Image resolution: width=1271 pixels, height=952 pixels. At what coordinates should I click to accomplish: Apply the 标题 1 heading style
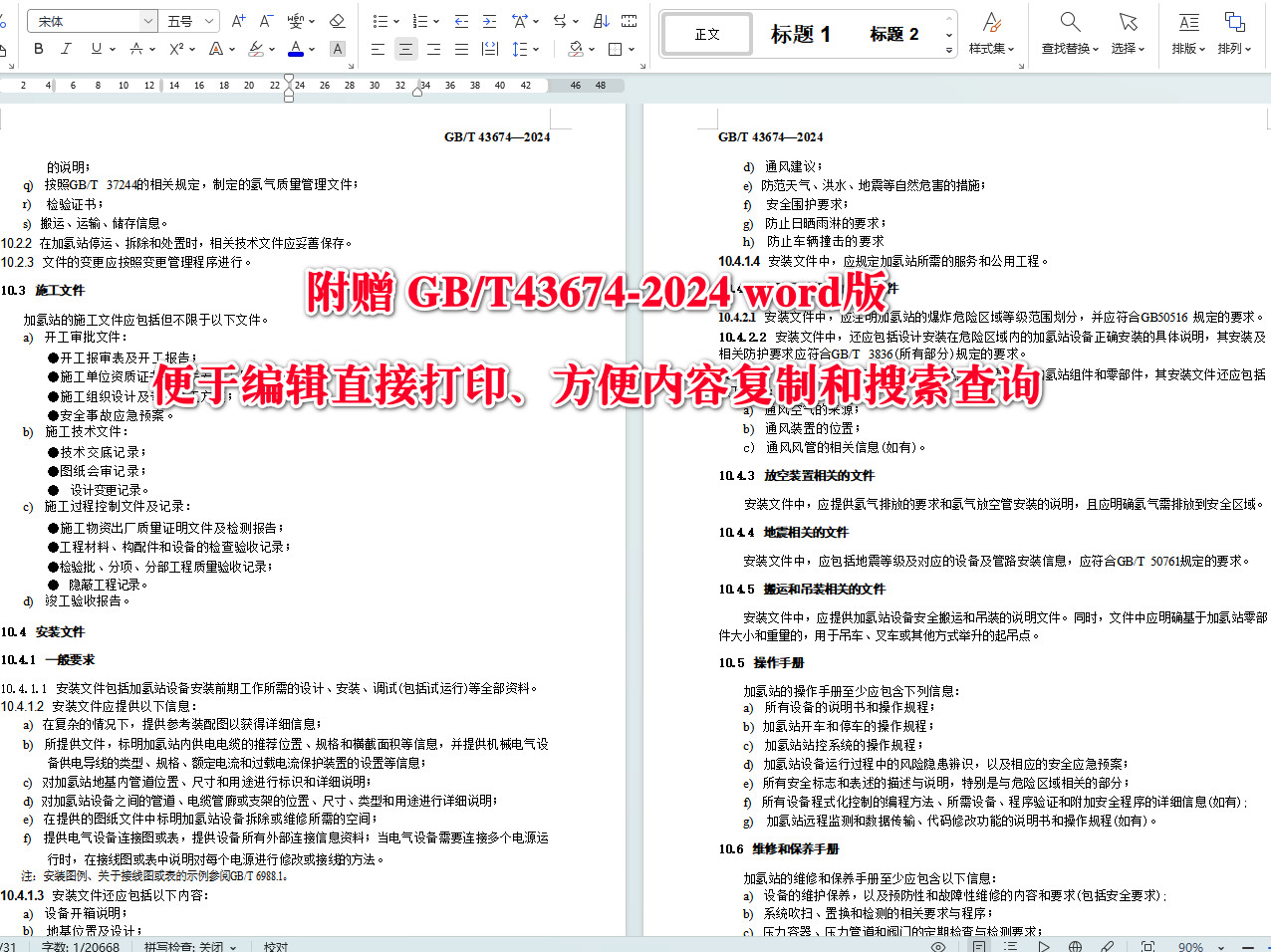[801, 34]
